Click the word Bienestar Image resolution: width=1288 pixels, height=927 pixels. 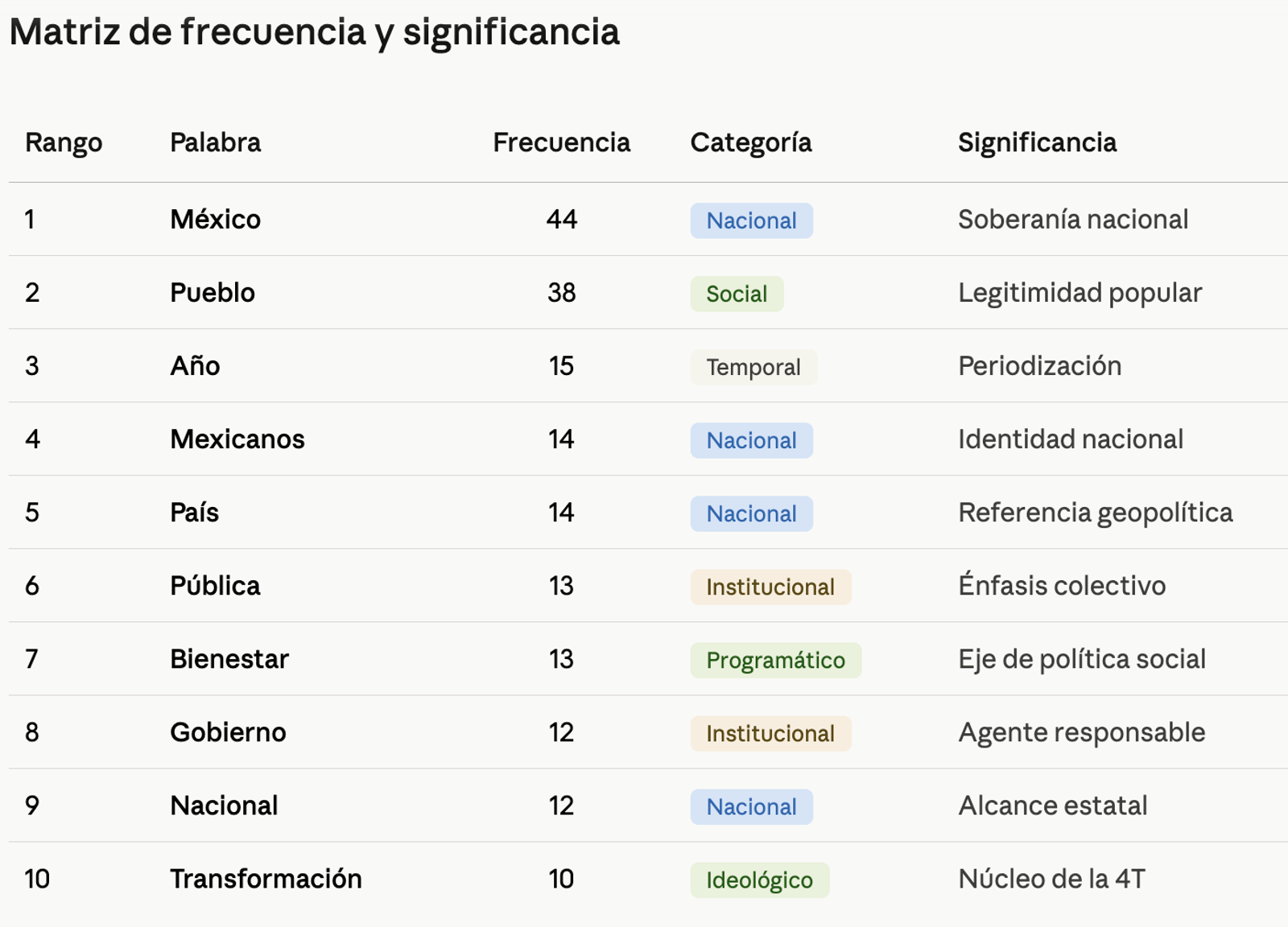pos(229,659)
